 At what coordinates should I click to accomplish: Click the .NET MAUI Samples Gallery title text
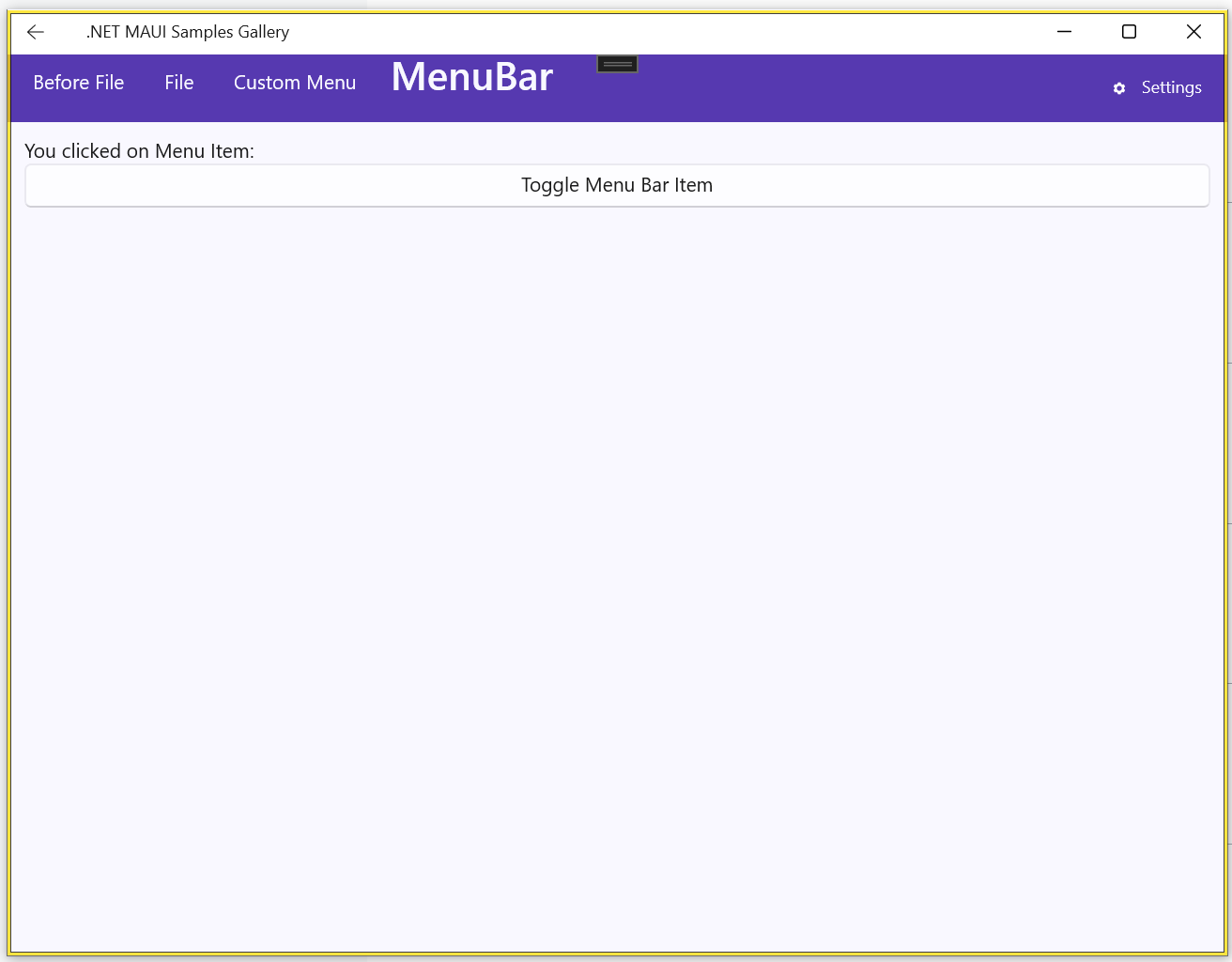pyautogui.click(x=188, y=32)
